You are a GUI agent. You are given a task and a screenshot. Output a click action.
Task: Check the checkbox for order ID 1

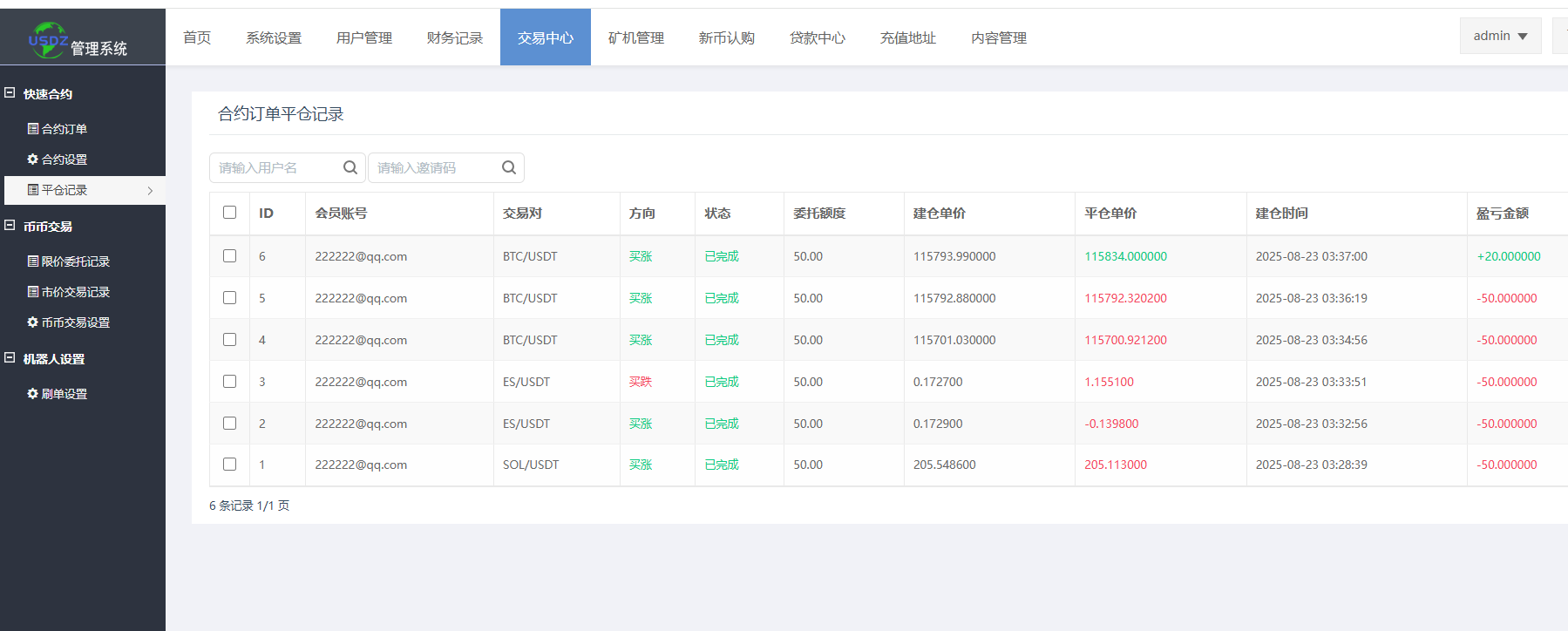click(230, 465)
